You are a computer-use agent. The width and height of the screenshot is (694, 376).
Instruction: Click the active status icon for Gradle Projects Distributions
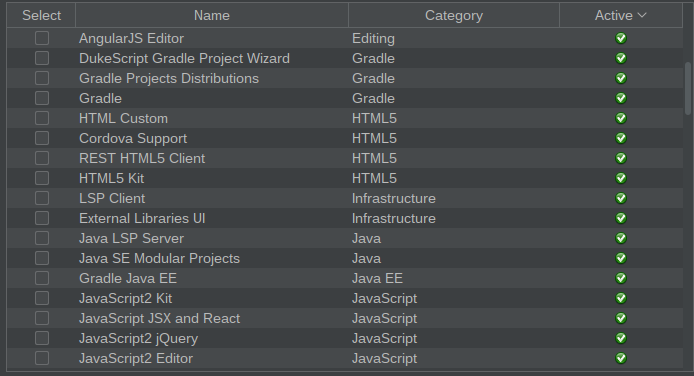[x=621, y=78]
